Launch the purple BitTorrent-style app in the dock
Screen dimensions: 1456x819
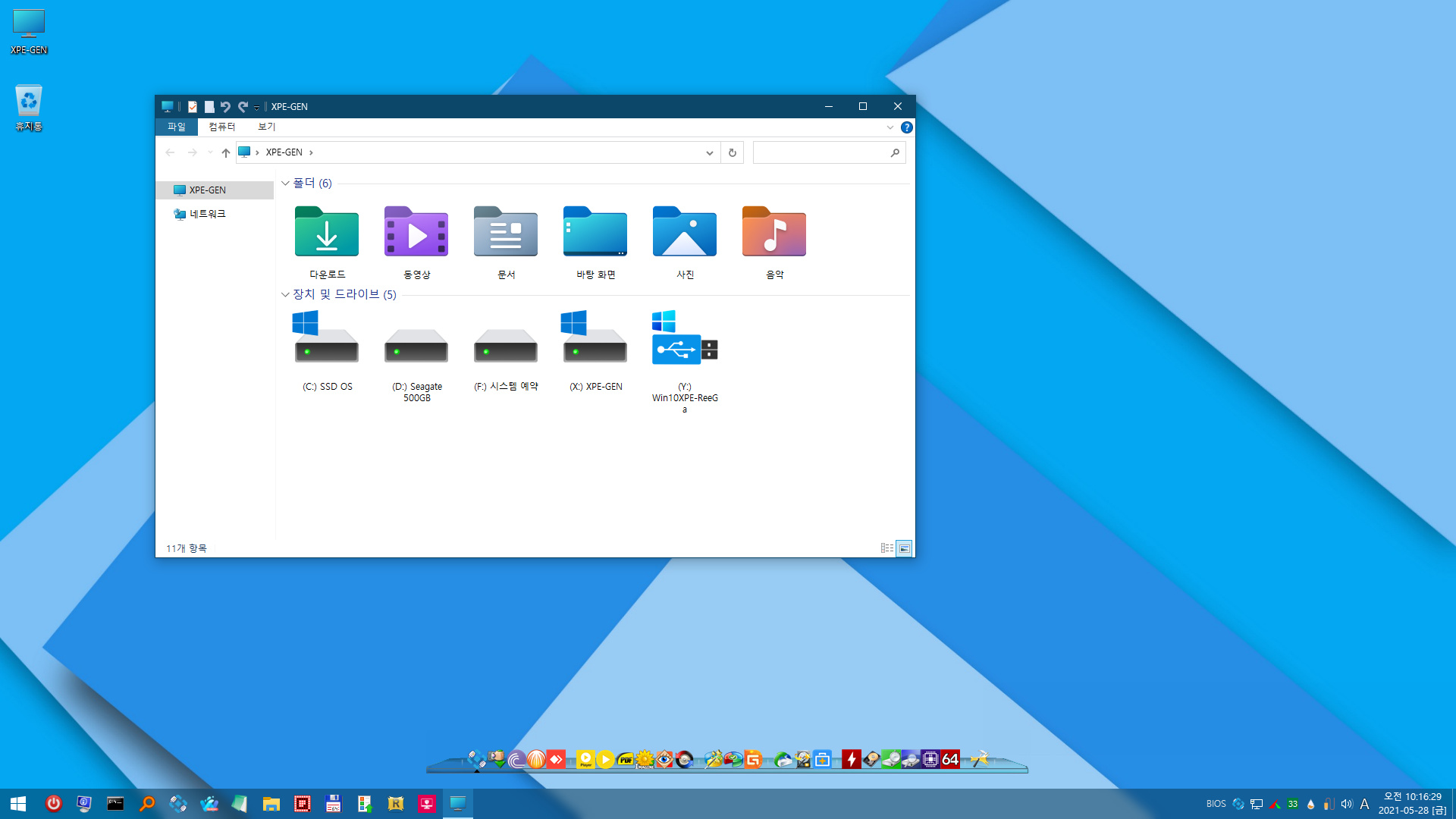point(517,759)
